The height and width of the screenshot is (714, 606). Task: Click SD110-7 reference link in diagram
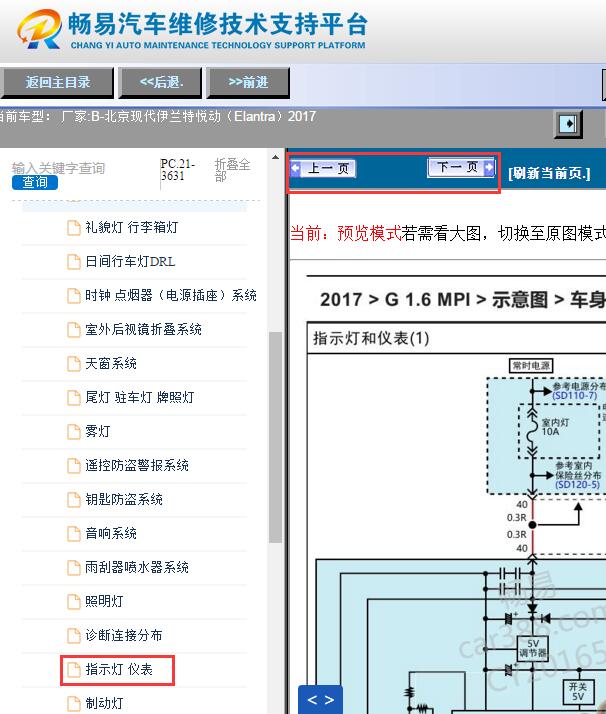click(x=575, y=396)
